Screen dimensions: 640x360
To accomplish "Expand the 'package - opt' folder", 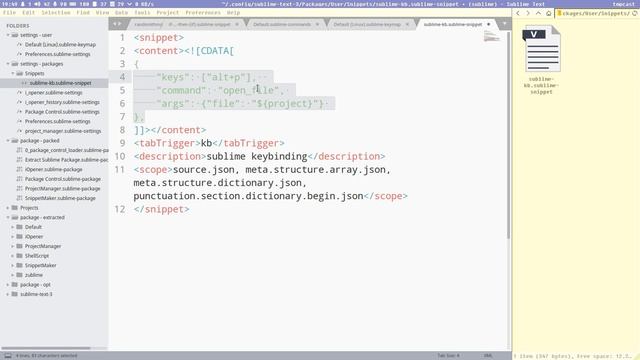I will click(8, 284).
